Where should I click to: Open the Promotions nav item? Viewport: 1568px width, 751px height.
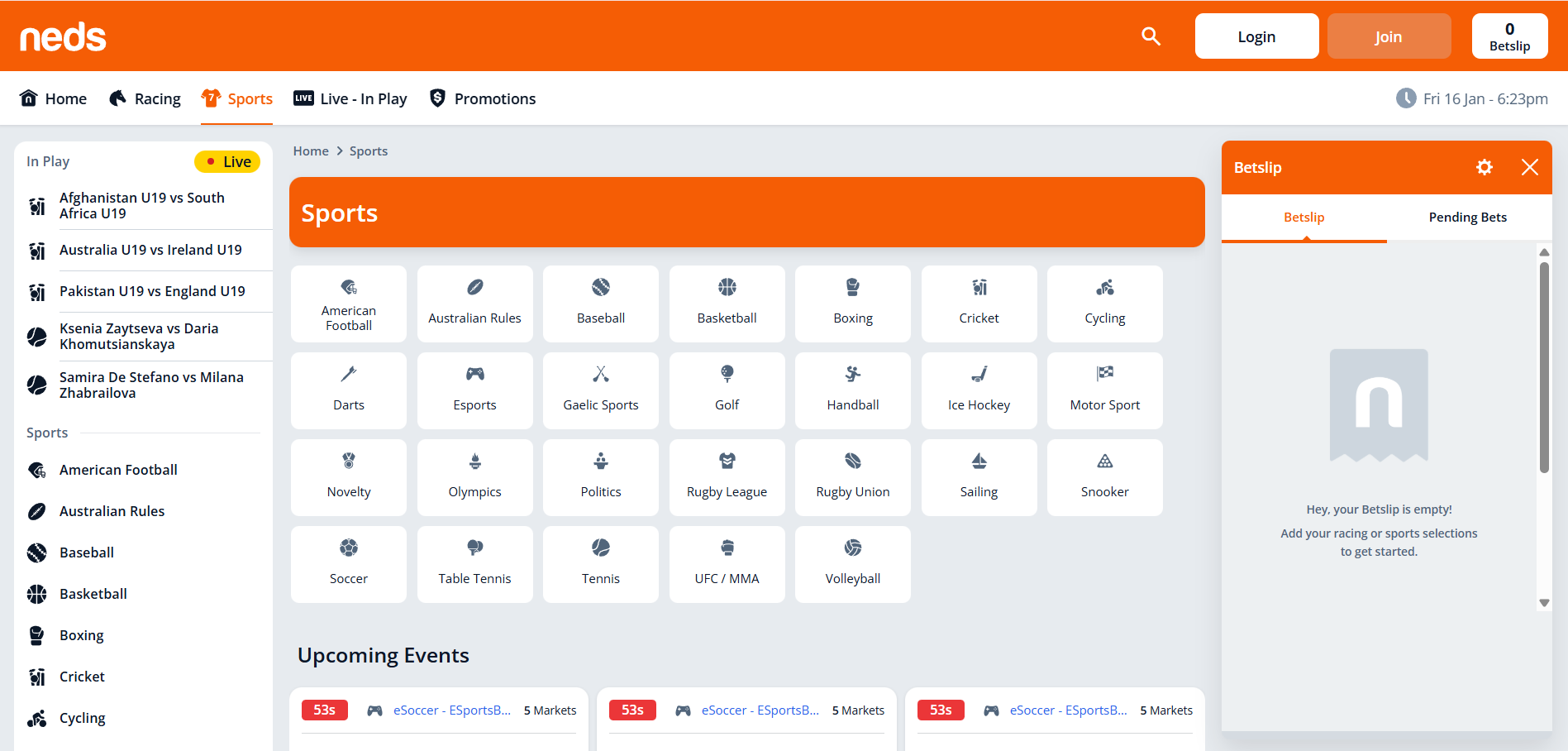[x=483, y=98]
